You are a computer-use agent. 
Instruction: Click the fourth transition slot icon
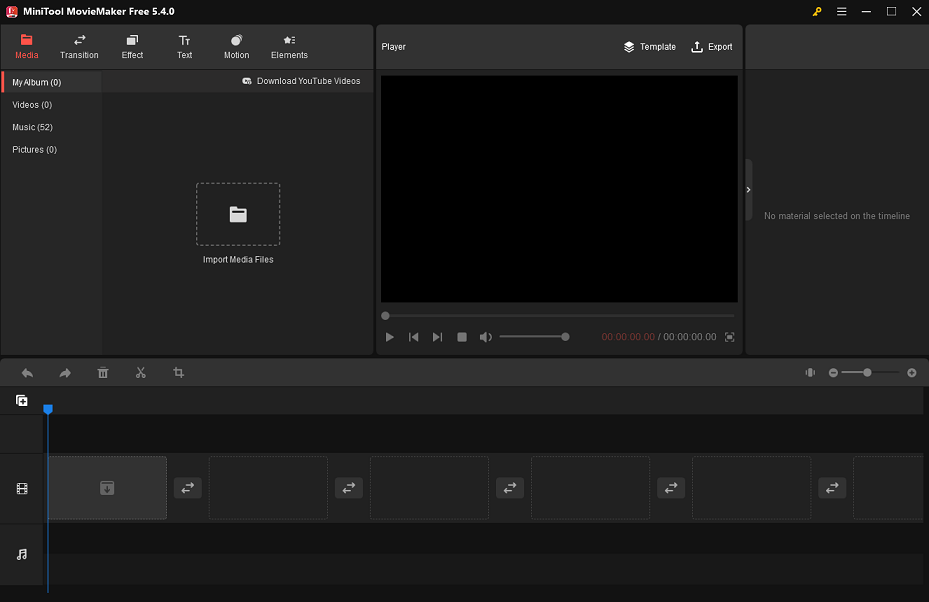coord(671,488)
